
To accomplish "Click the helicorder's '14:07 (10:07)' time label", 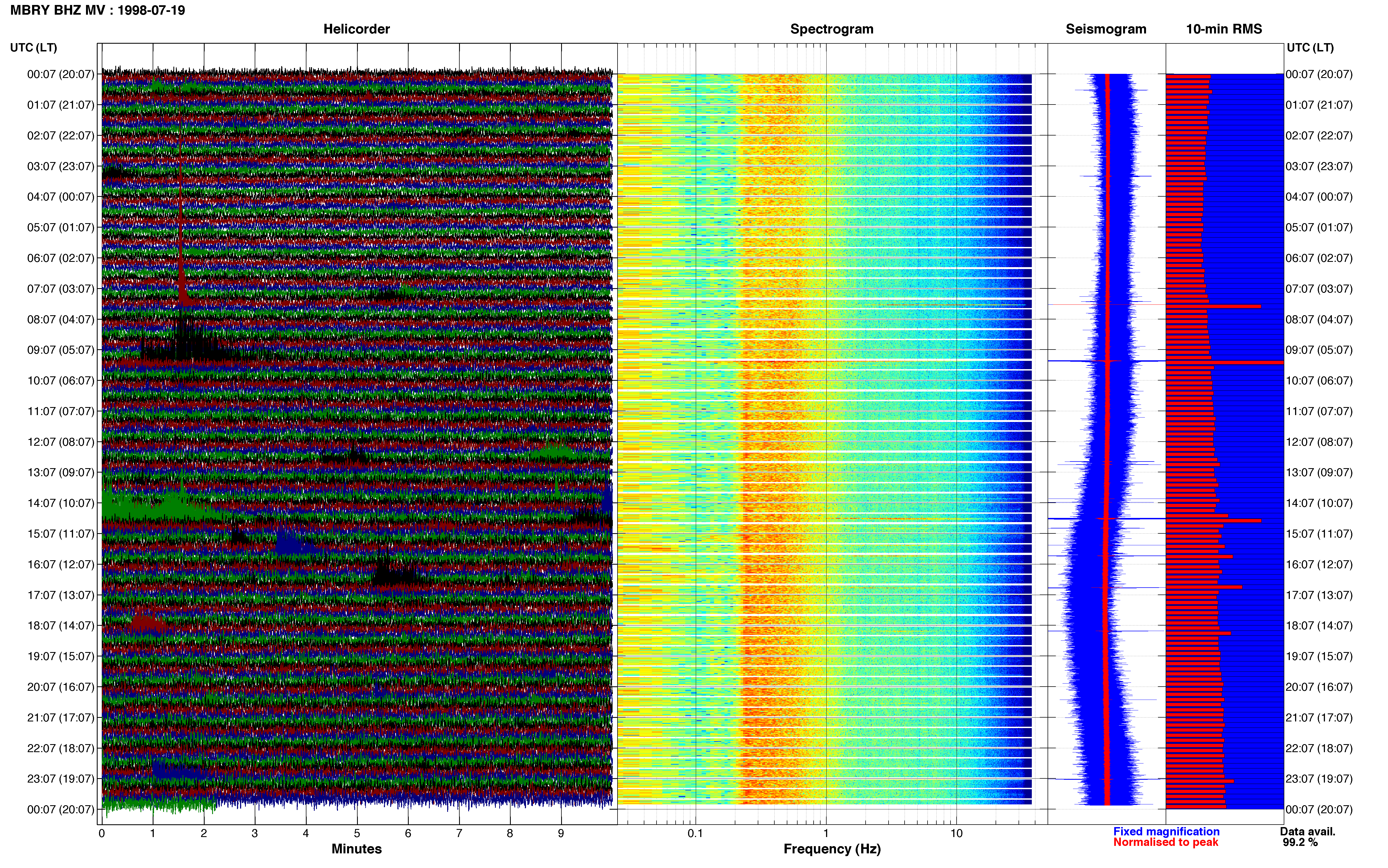I will pos(60,504).
